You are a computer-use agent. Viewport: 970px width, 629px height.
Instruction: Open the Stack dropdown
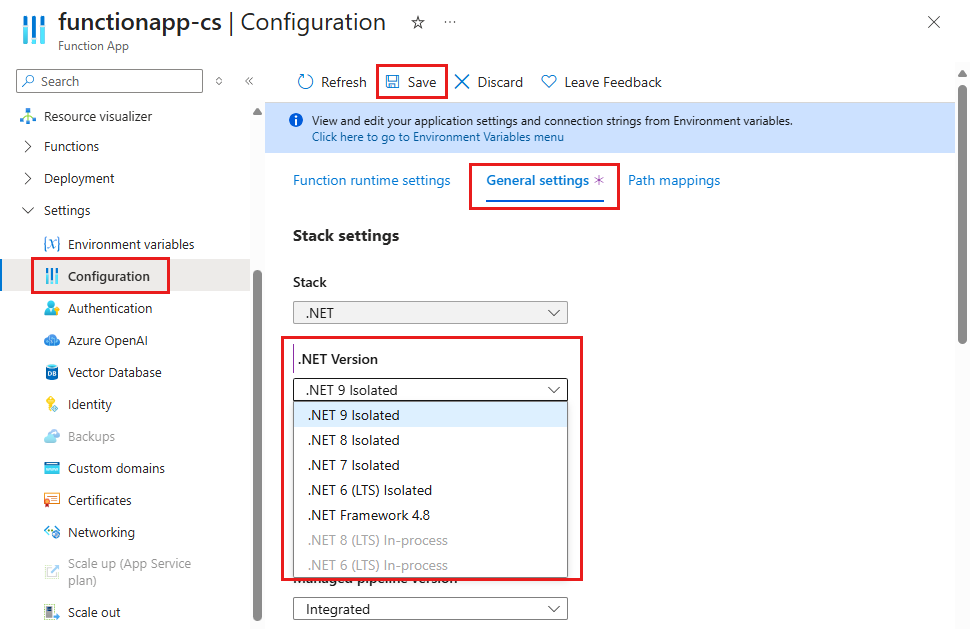point(430,313)
